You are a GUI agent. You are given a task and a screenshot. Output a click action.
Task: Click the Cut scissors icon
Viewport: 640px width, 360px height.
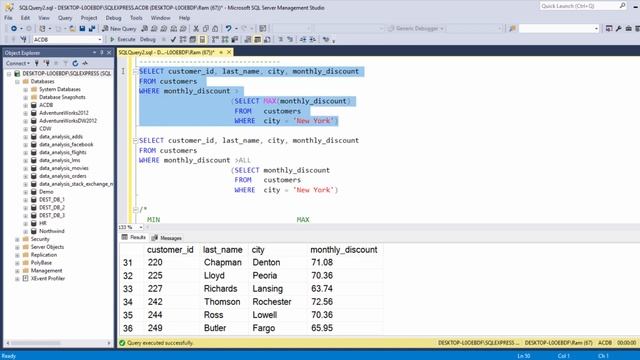[196, 29]
